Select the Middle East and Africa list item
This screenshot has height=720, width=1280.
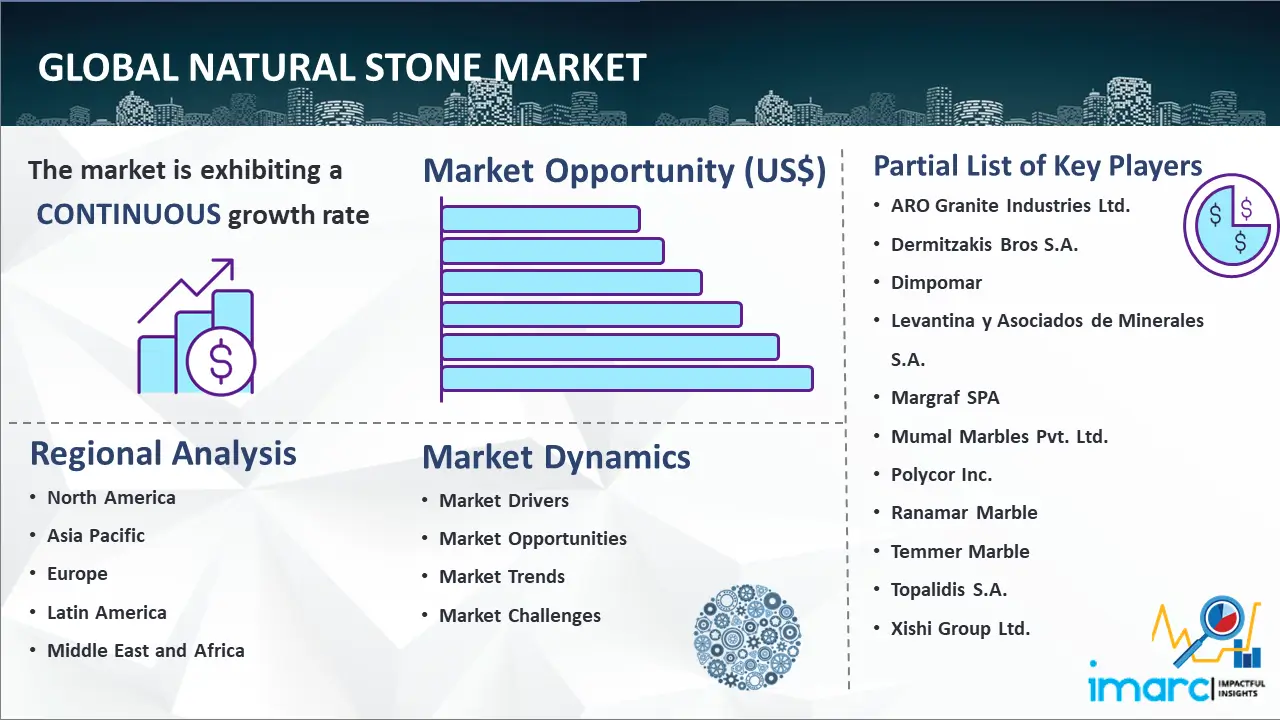[146, 650]
